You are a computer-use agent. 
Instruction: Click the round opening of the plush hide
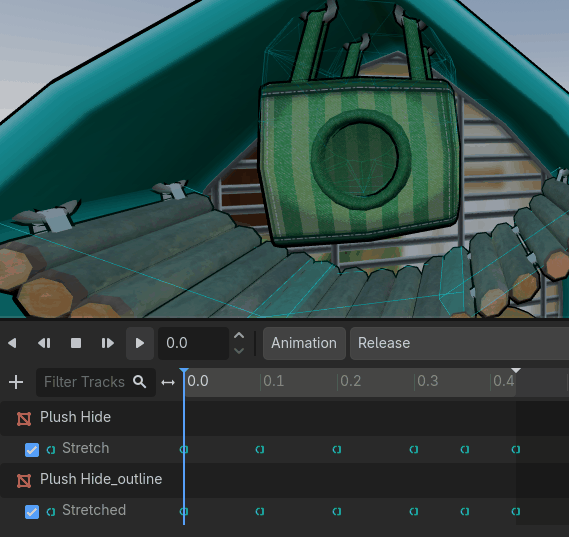(361, 159)
